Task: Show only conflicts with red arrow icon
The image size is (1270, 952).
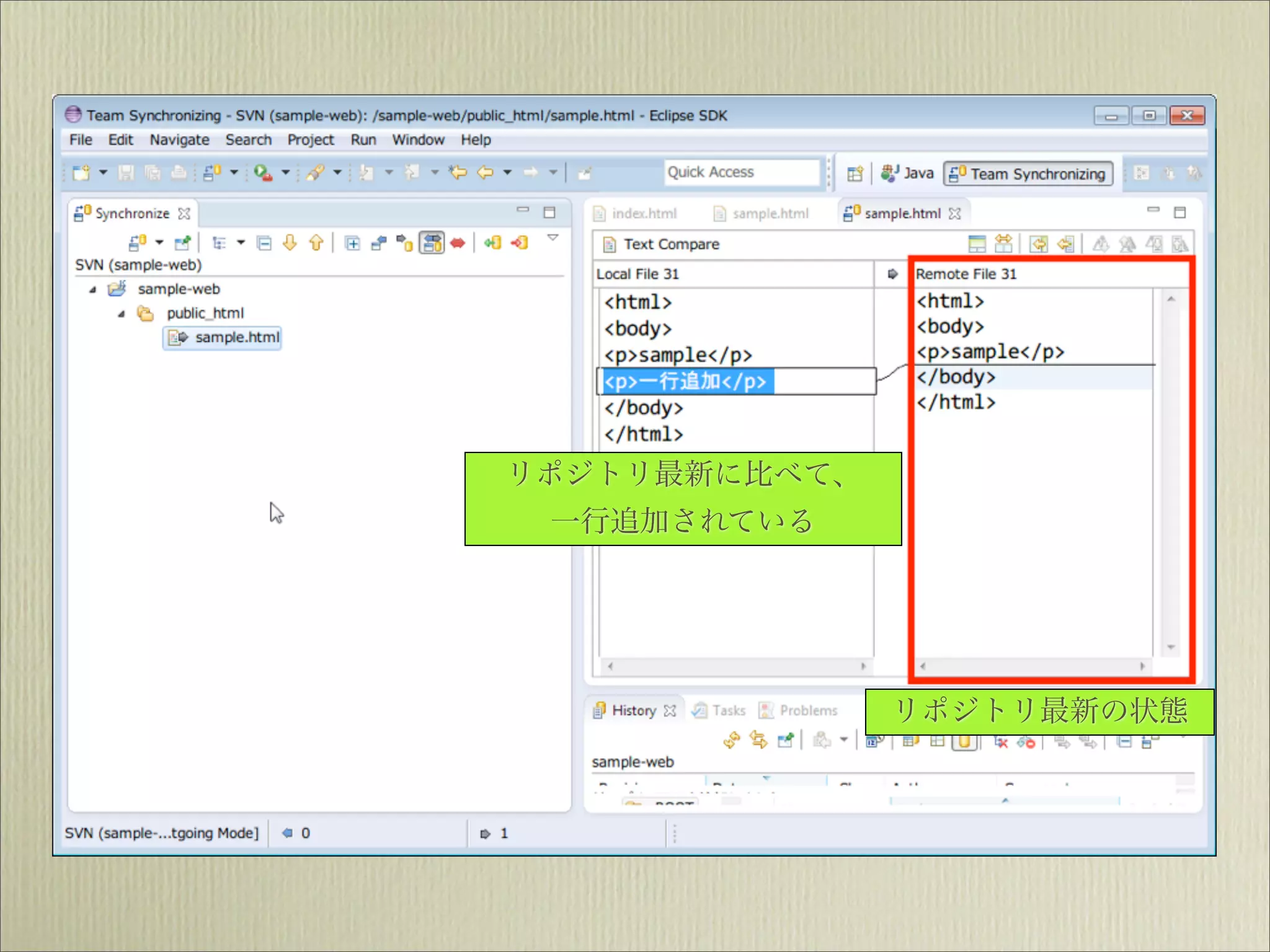Action: coord(458,243)
